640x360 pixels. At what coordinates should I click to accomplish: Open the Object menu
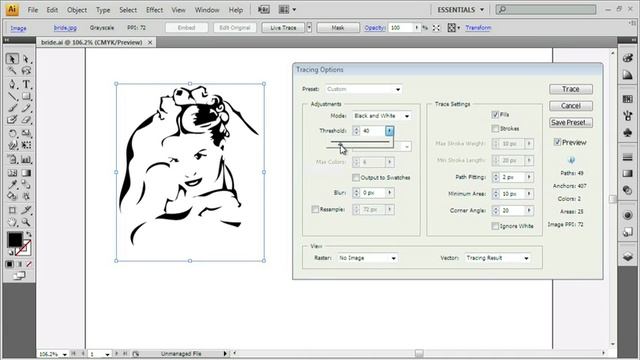tap(77, 10)
